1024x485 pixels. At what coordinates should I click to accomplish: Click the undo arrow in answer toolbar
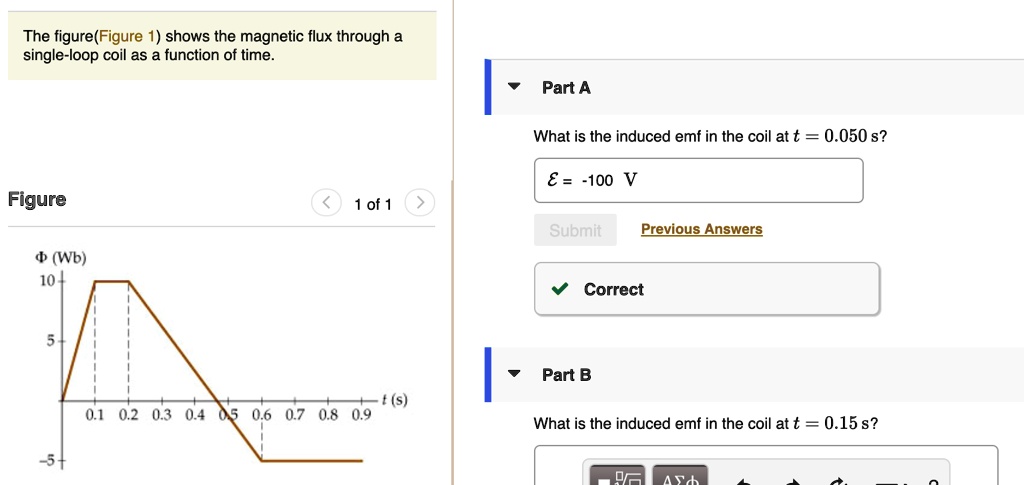point(744,481)
